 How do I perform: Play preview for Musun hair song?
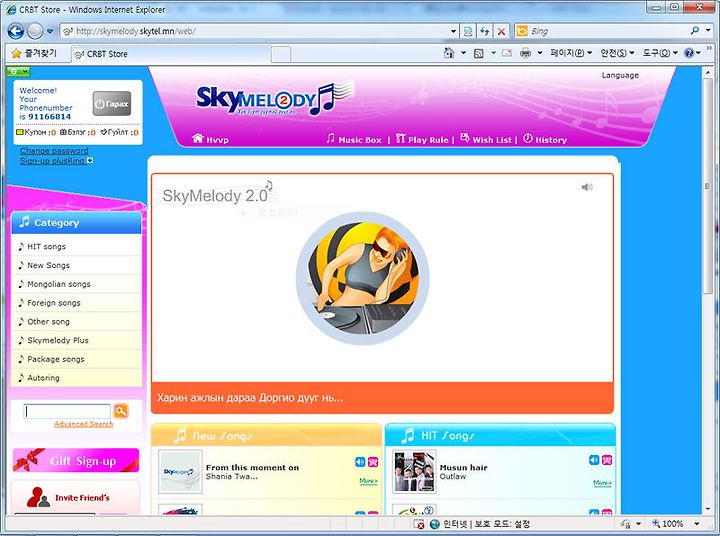594,460
